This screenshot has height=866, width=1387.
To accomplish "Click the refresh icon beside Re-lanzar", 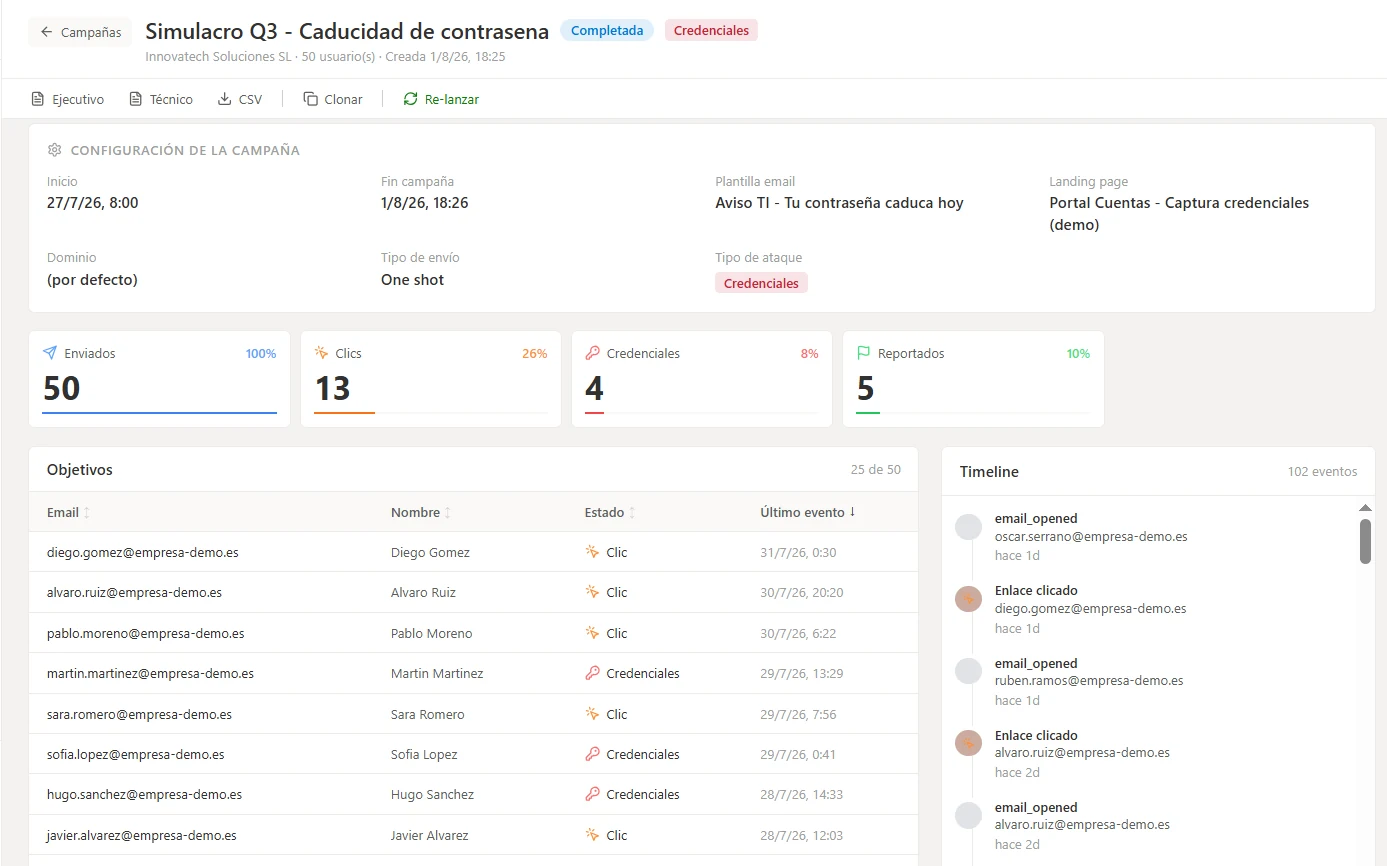I will point(410,99).
